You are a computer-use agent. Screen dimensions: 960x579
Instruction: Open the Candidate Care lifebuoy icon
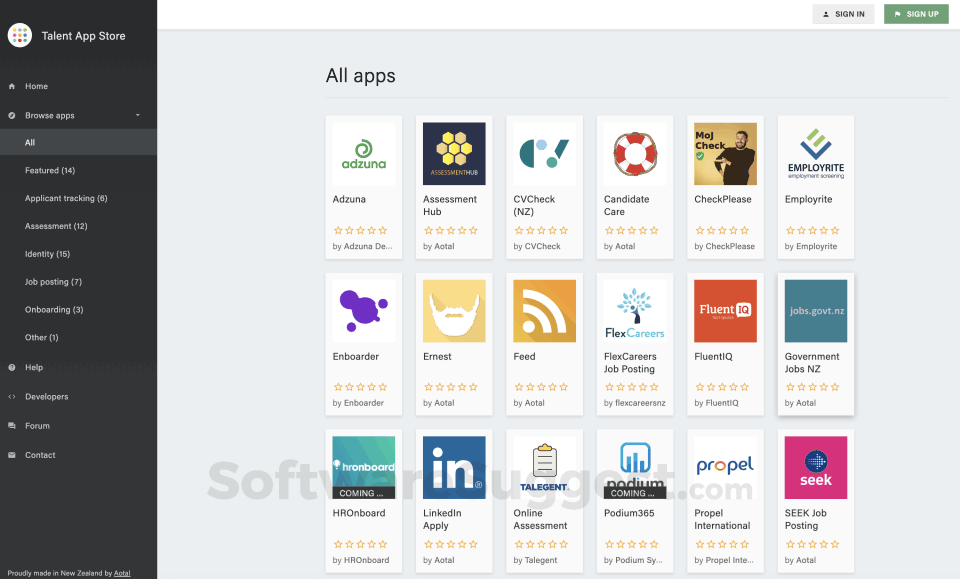click(x=634, y=153)
